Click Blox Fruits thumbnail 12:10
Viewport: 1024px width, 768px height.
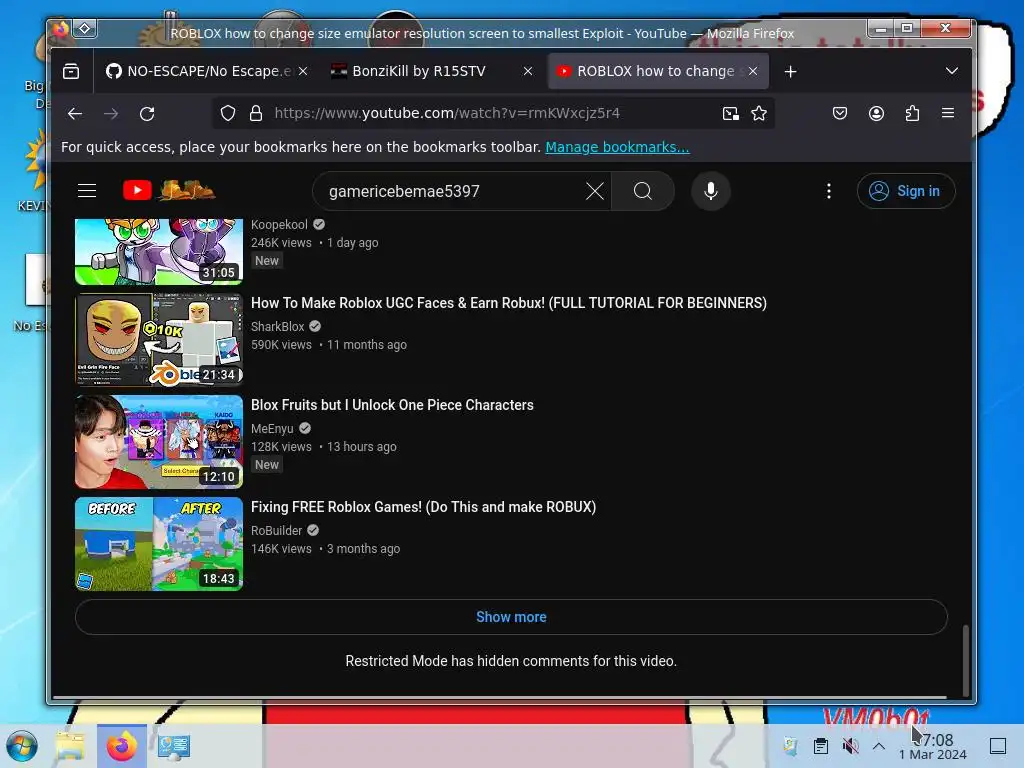click(159, 442)
